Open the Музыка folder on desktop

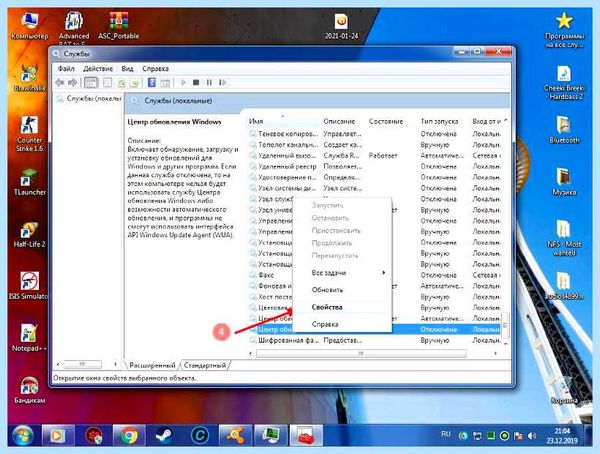coord(564,181)
